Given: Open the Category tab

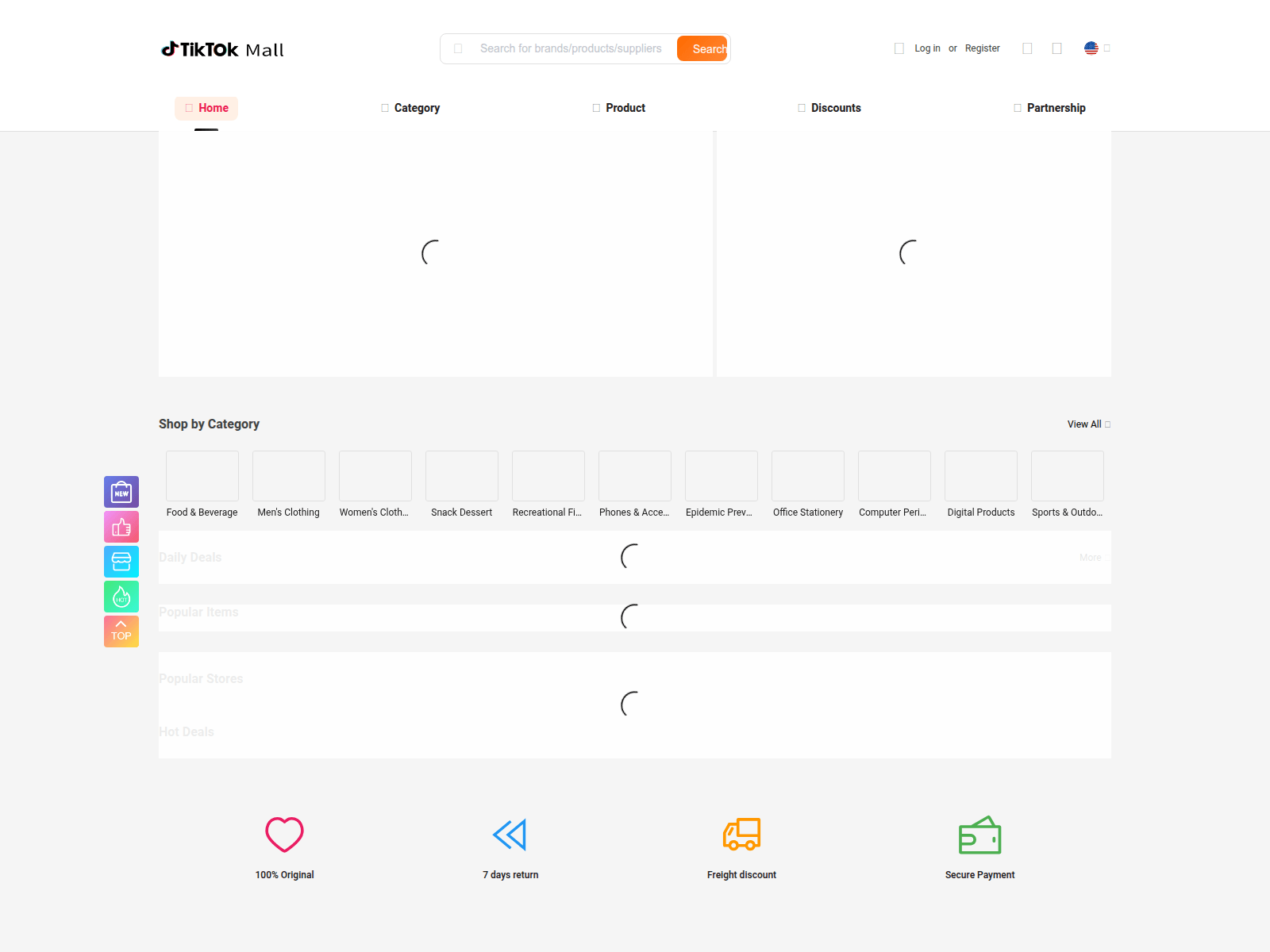Looking at the screenshot, I should pyautogui.click(x=410, y=108).
